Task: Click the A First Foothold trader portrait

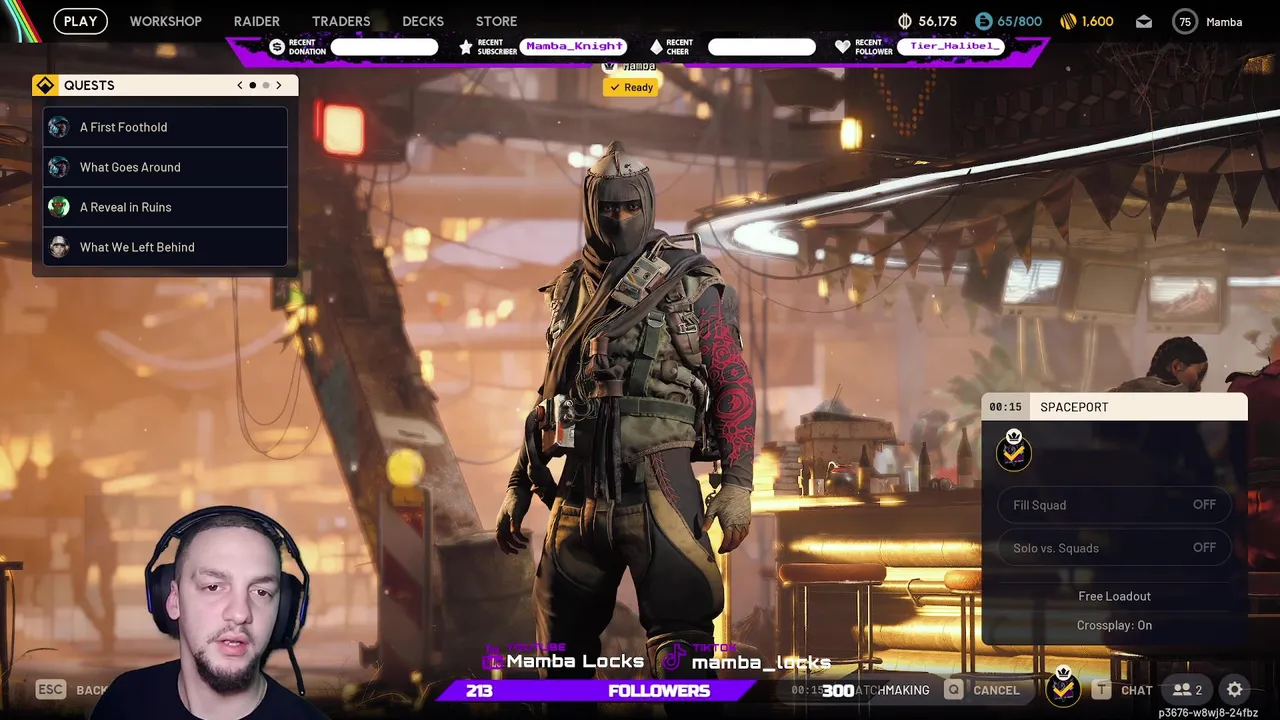Action: point(59,127)
